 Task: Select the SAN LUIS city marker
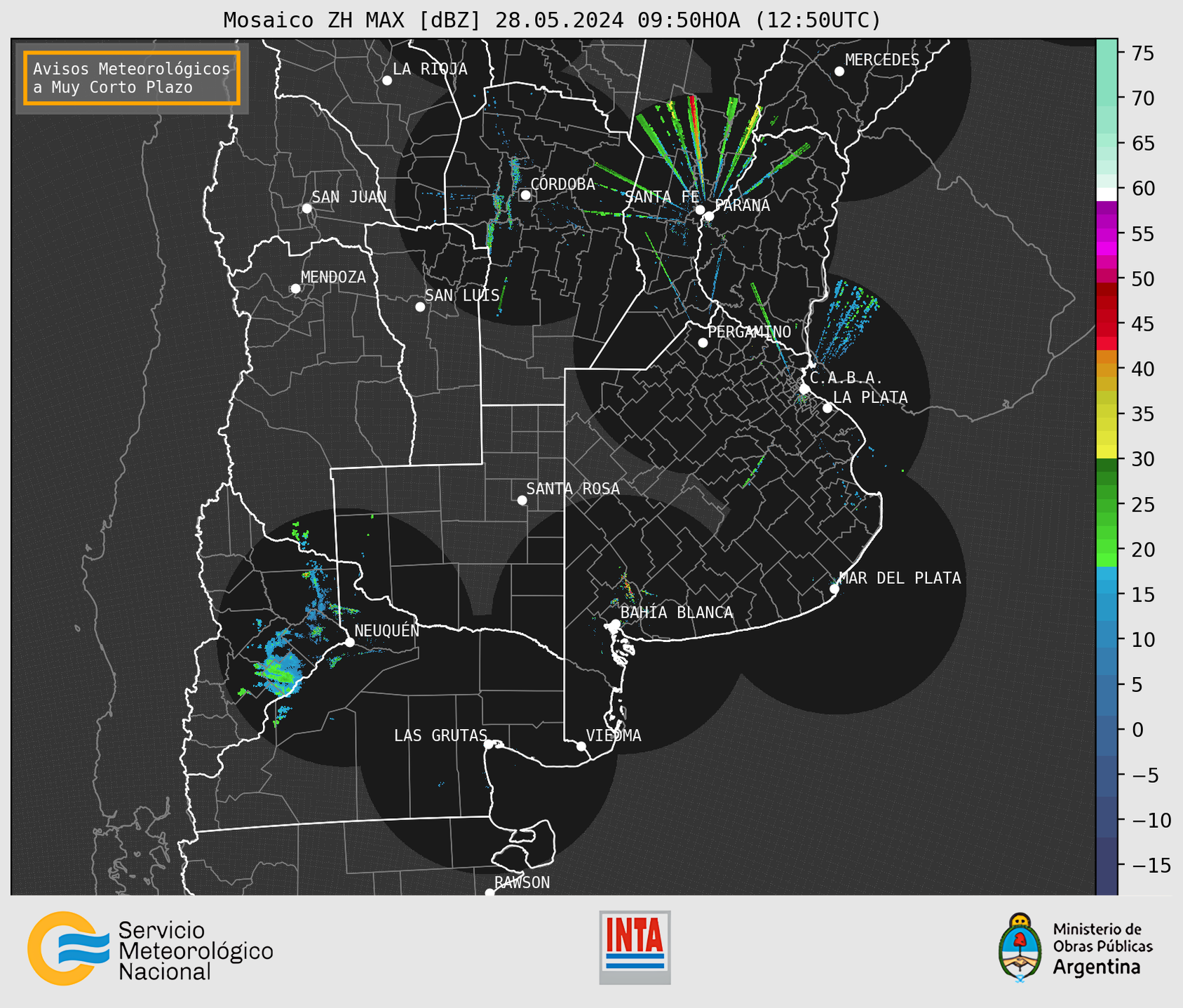420,307
